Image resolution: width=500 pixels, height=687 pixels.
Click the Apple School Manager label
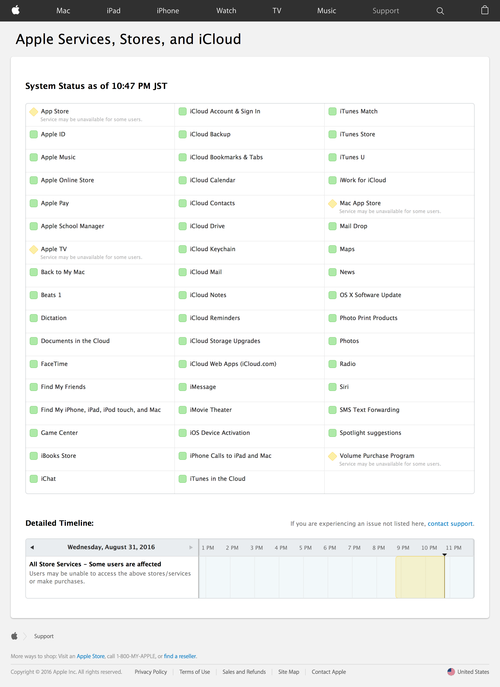coord(72,226)
